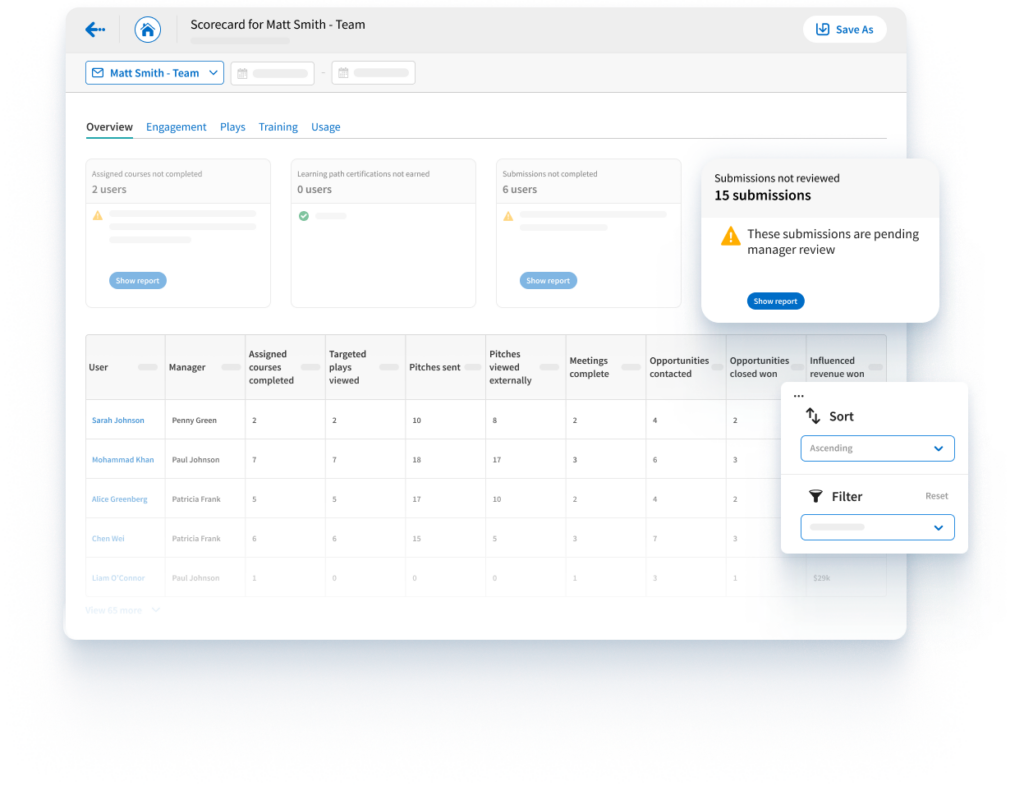Open the Liam O'Connor user link
The height and width of the screenshot is (786, 1024).
pos(118,578)
